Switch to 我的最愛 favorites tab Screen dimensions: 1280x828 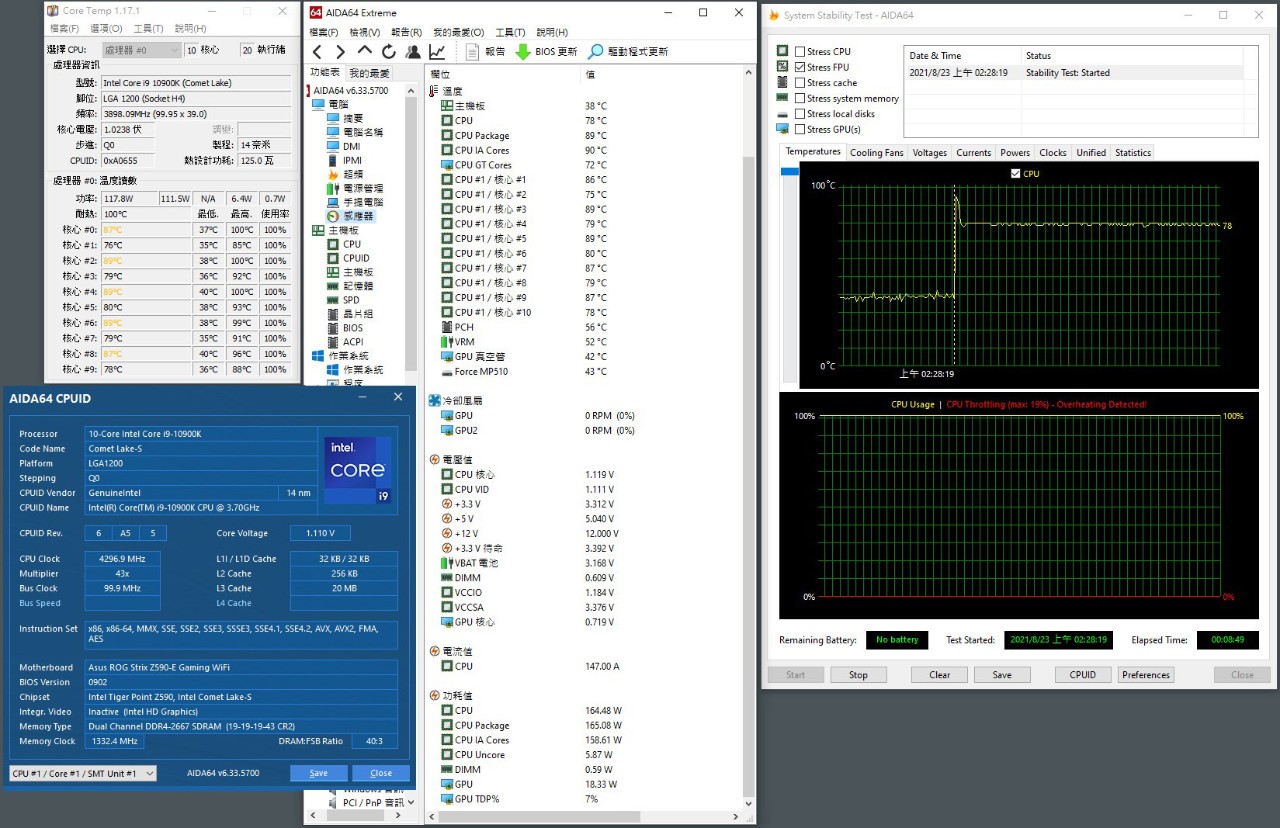coord(369,73)
